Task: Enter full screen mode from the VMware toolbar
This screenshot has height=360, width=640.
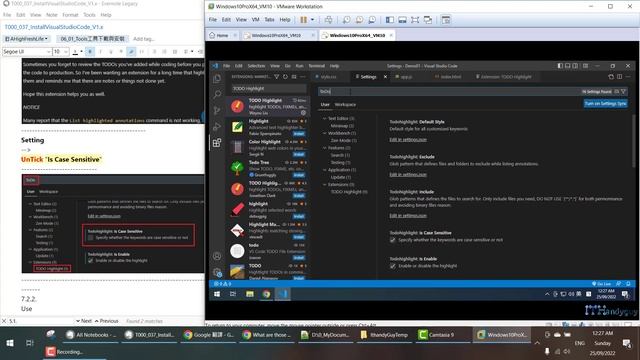Action: (x=415, y=20)
